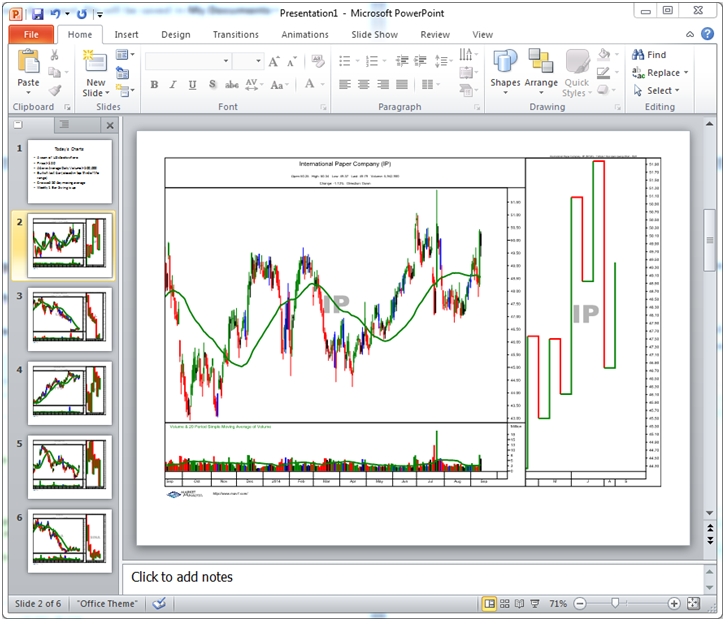
Task: Click the Save icon in Quick Access Toolbar
Action: coord(37,14)
